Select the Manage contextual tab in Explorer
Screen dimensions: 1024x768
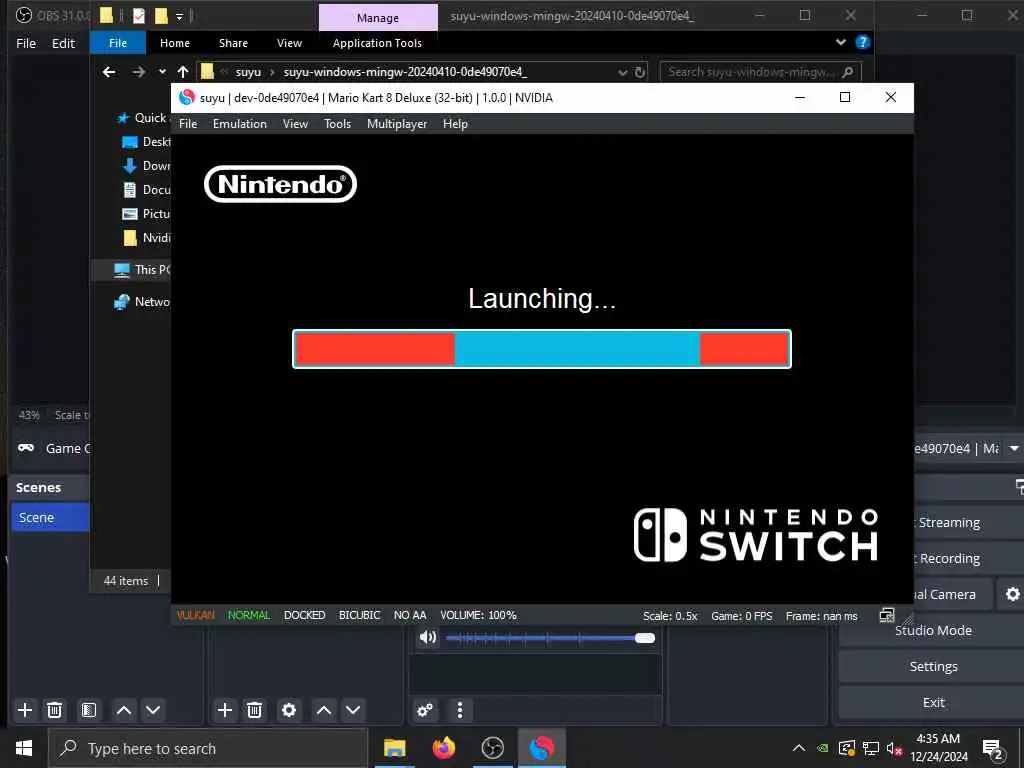(378, 18)
